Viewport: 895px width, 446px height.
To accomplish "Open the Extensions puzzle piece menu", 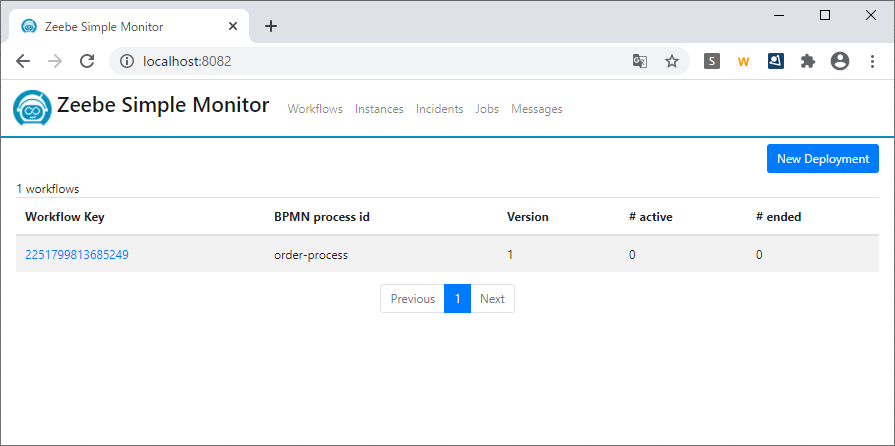I will 808,61.
